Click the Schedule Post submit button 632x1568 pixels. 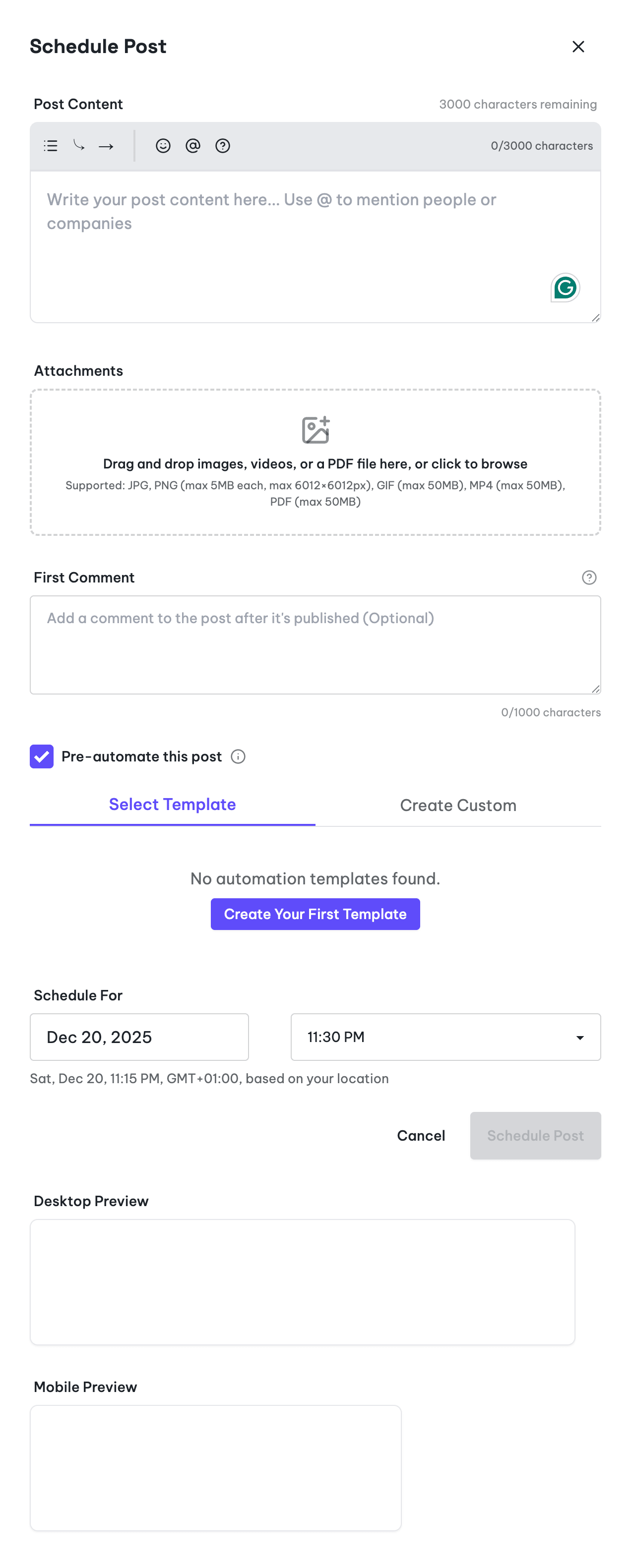coord(535,1135)
